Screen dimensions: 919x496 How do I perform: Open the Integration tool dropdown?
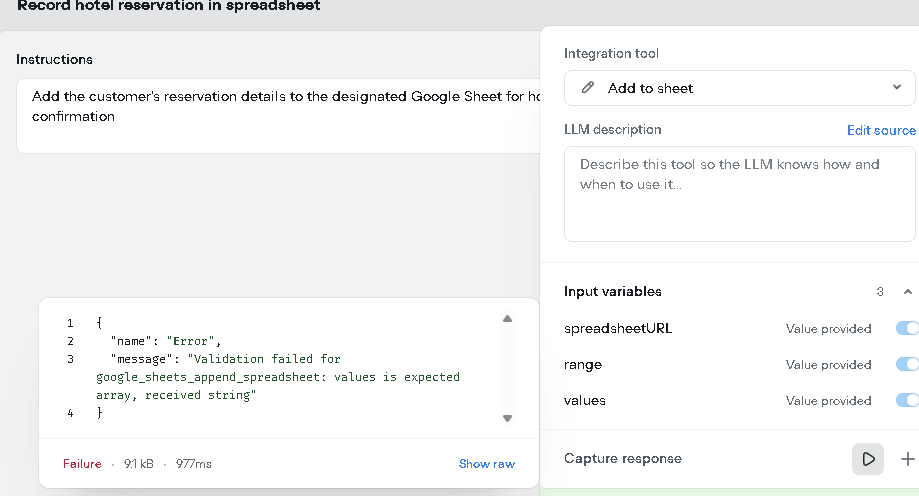pyautogui.click(x=739, y=88)
